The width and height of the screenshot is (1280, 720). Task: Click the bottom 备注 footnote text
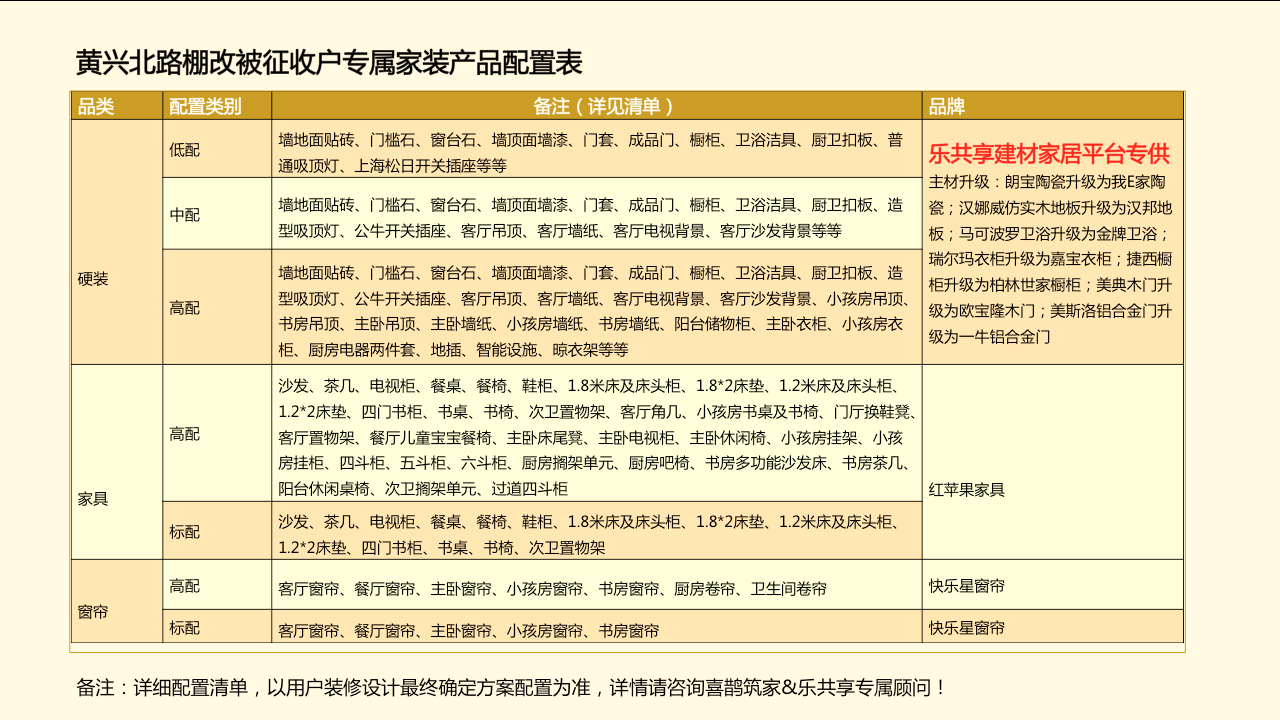511,688
